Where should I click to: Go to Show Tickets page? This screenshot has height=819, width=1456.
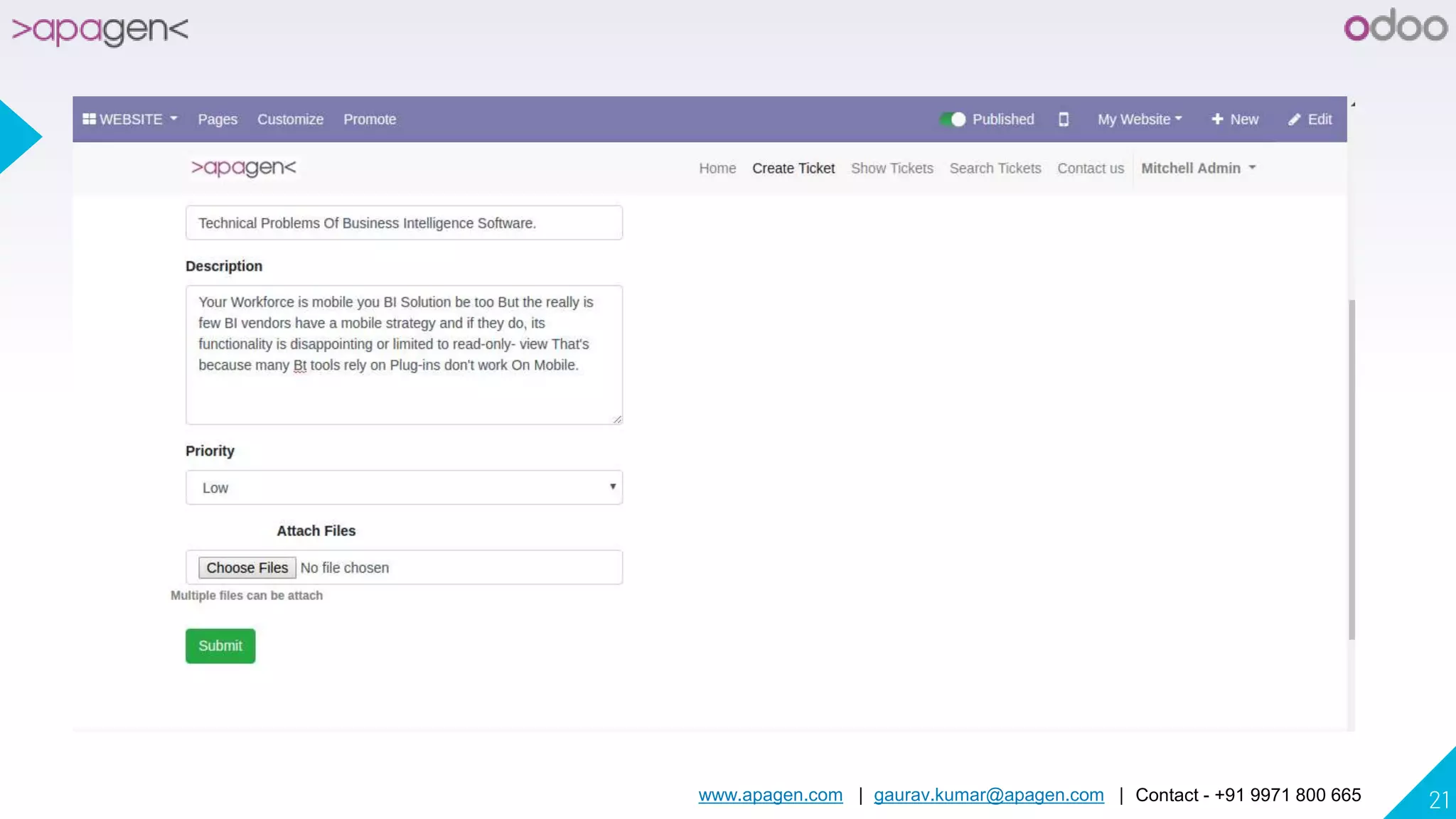click(x=892, y=168)
